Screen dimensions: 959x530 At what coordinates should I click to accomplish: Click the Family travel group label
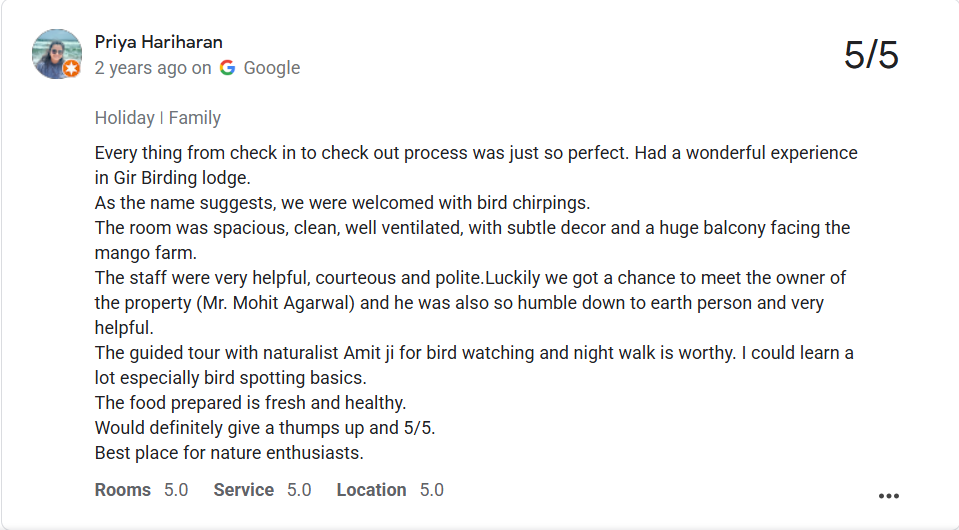point(194,117)
